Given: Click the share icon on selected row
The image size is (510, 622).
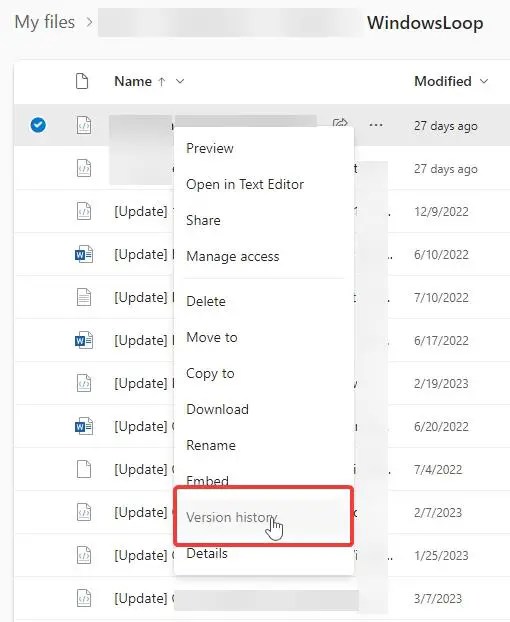Looking at the screenshot, I should [x=340, y=123].
